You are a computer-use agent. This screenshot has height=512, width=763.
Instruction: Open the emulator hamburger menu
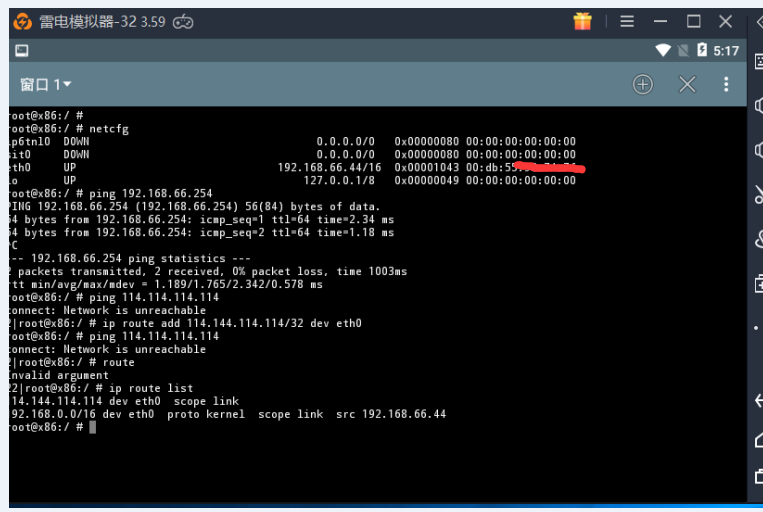click(x=627, y=21)
